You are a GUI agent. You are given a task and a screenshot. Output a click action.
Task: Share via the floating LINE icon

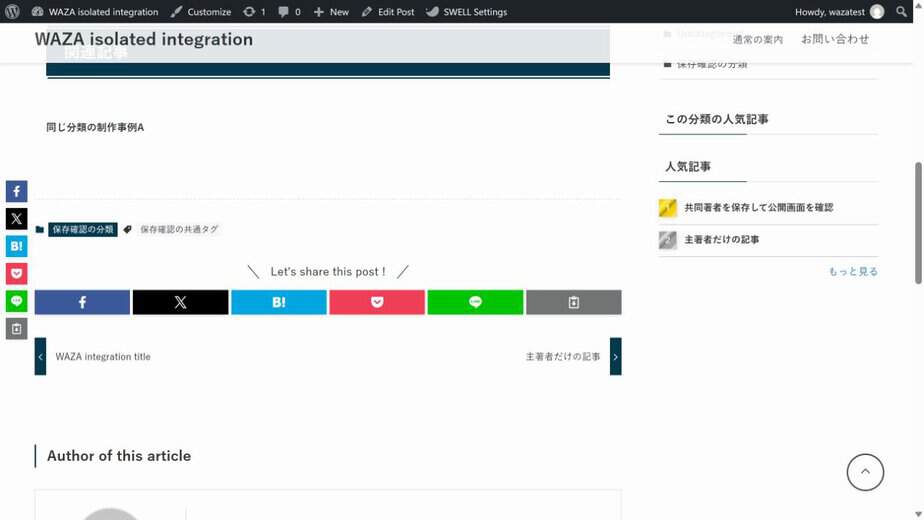click(x=16, y=301)
